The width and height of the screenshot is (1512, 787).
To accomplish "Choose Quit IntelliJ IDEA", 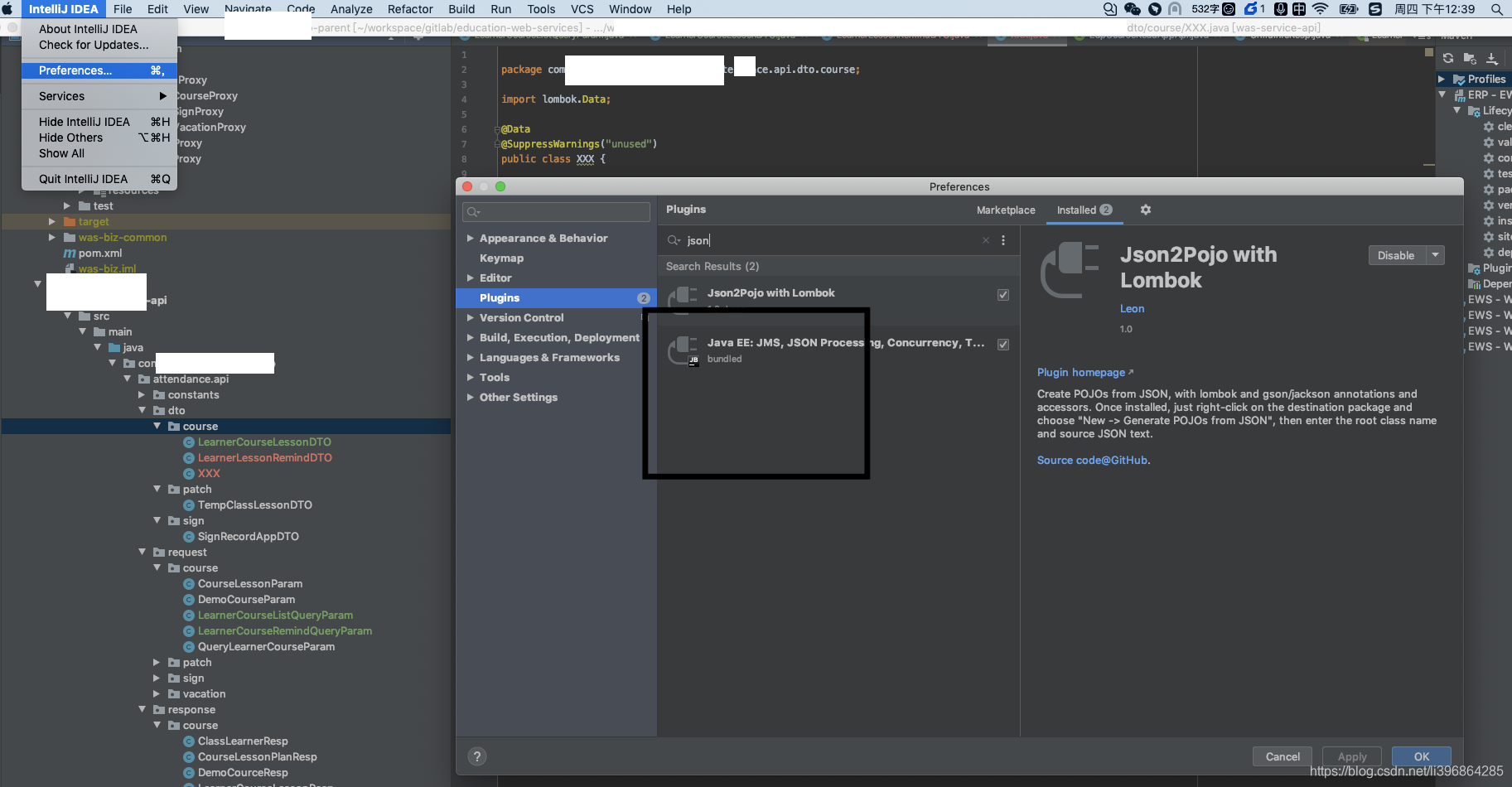I will (x=99, y=179).
